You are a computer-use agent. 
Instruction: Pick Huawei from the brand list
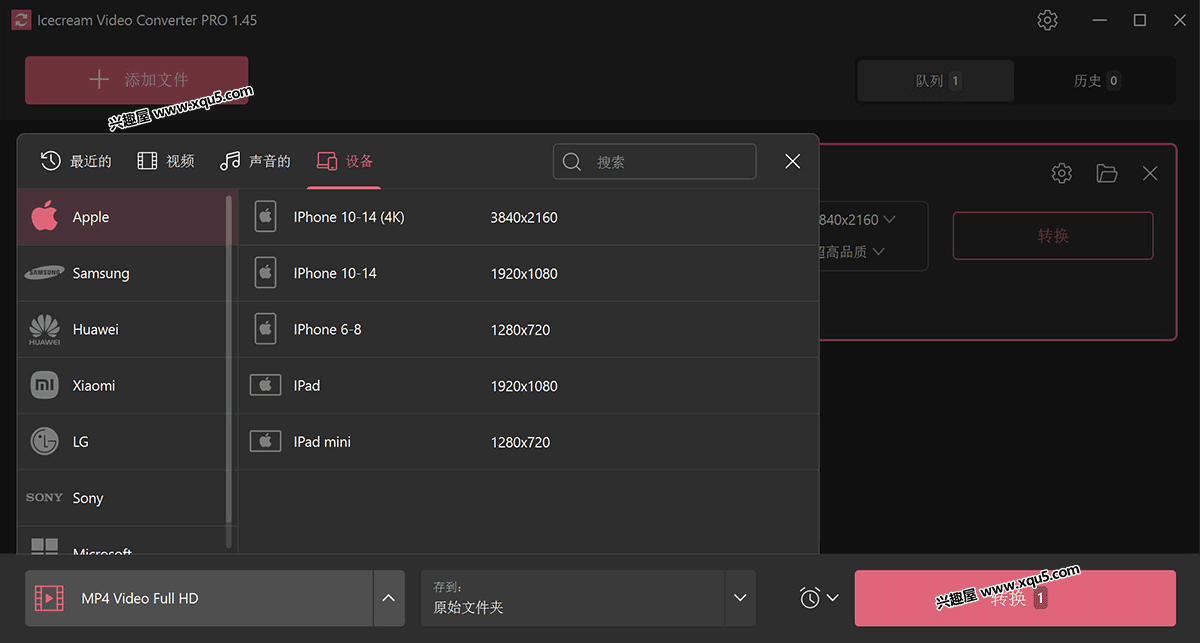point(122,329)
